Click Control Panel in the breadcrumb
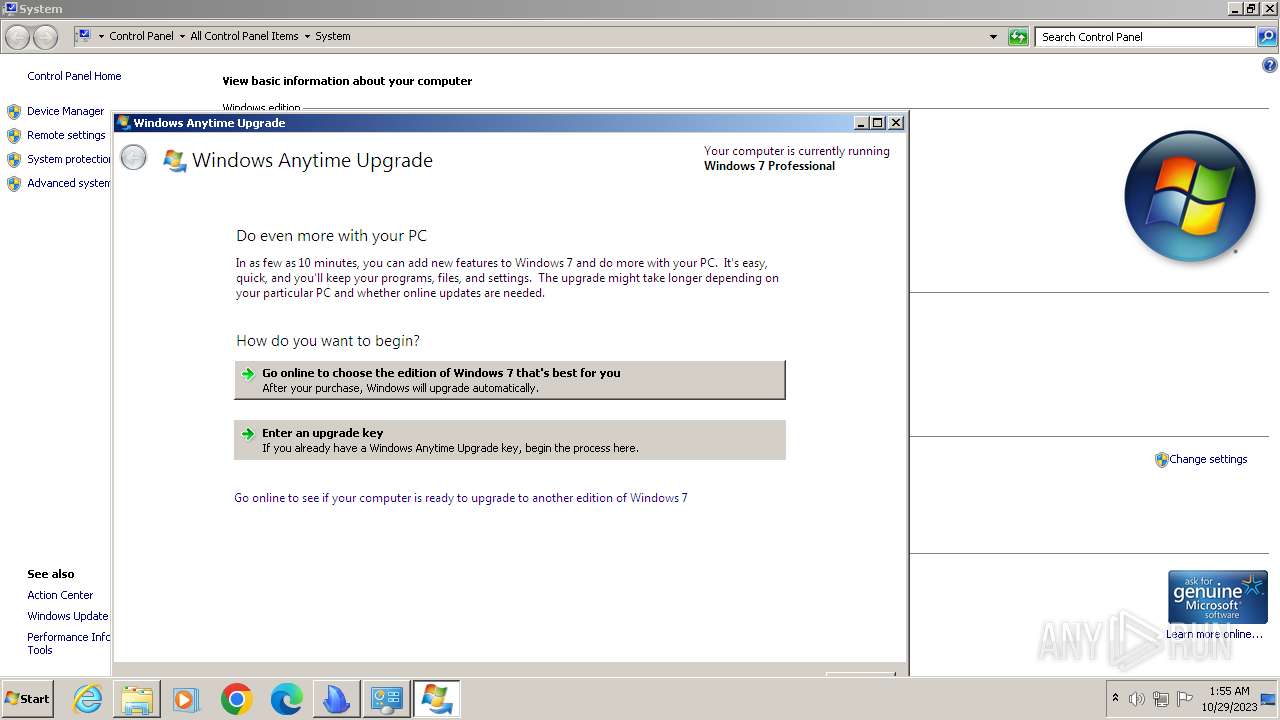1280x720 pixels. pyautogui.click(x=141, y=36)
